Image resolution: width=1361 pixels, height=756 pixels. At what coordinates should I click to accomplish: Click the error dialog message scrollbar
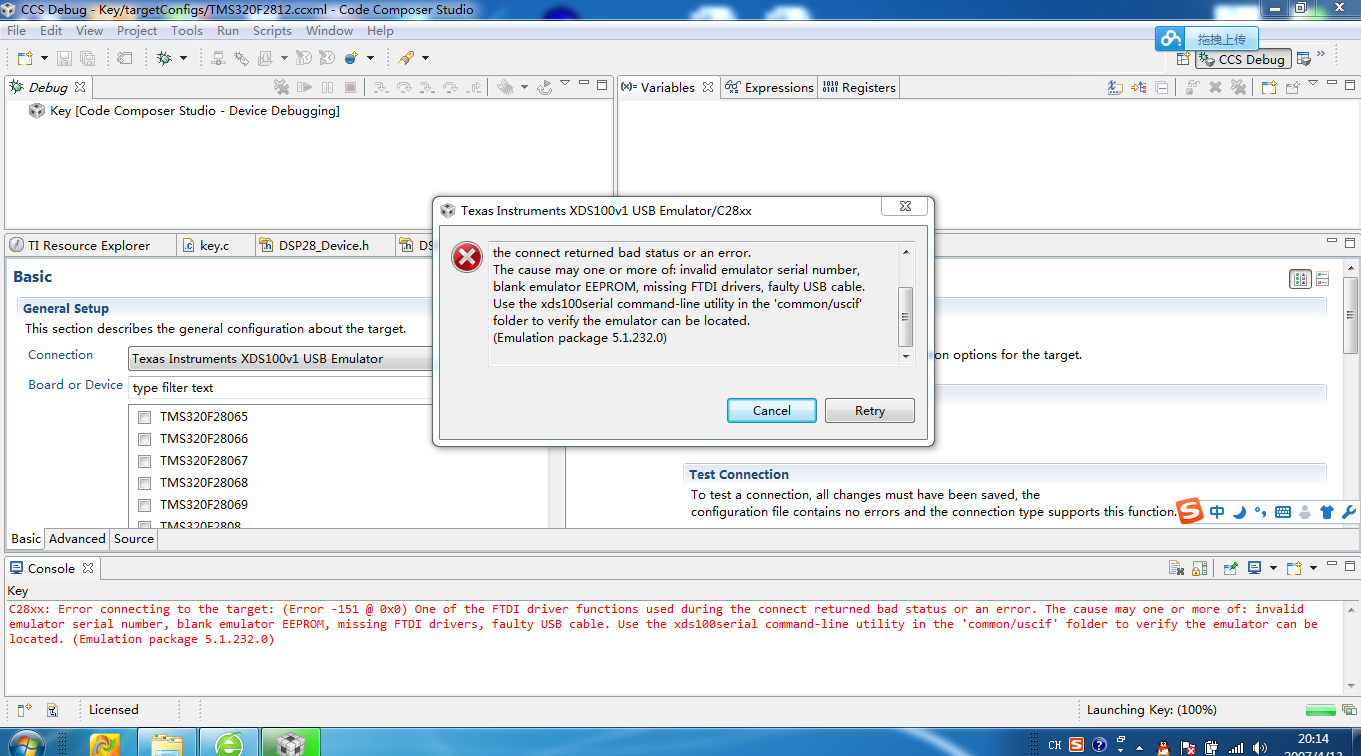(x=906, y=303)
